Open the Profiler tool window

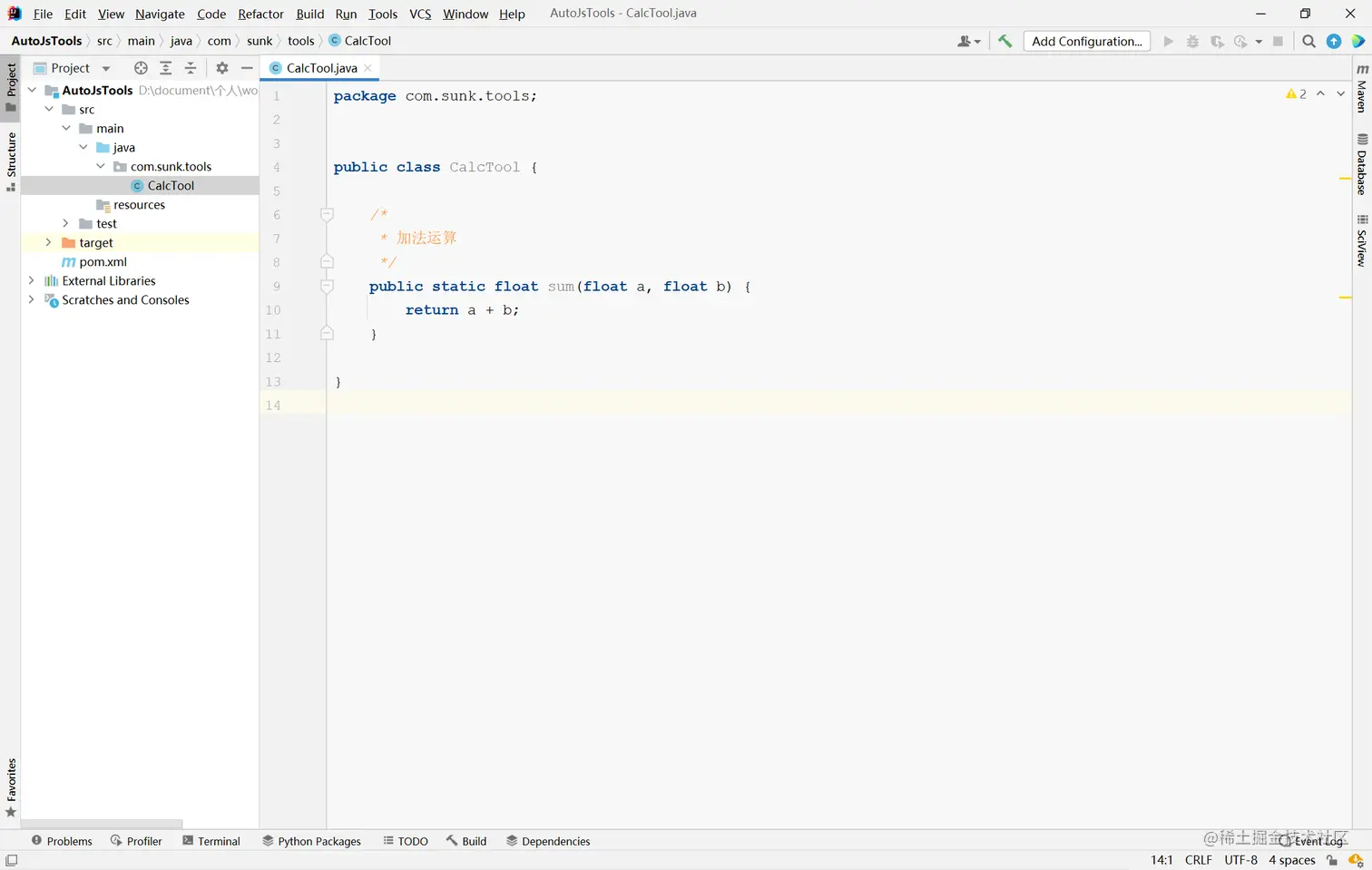(x=136, y=841)
